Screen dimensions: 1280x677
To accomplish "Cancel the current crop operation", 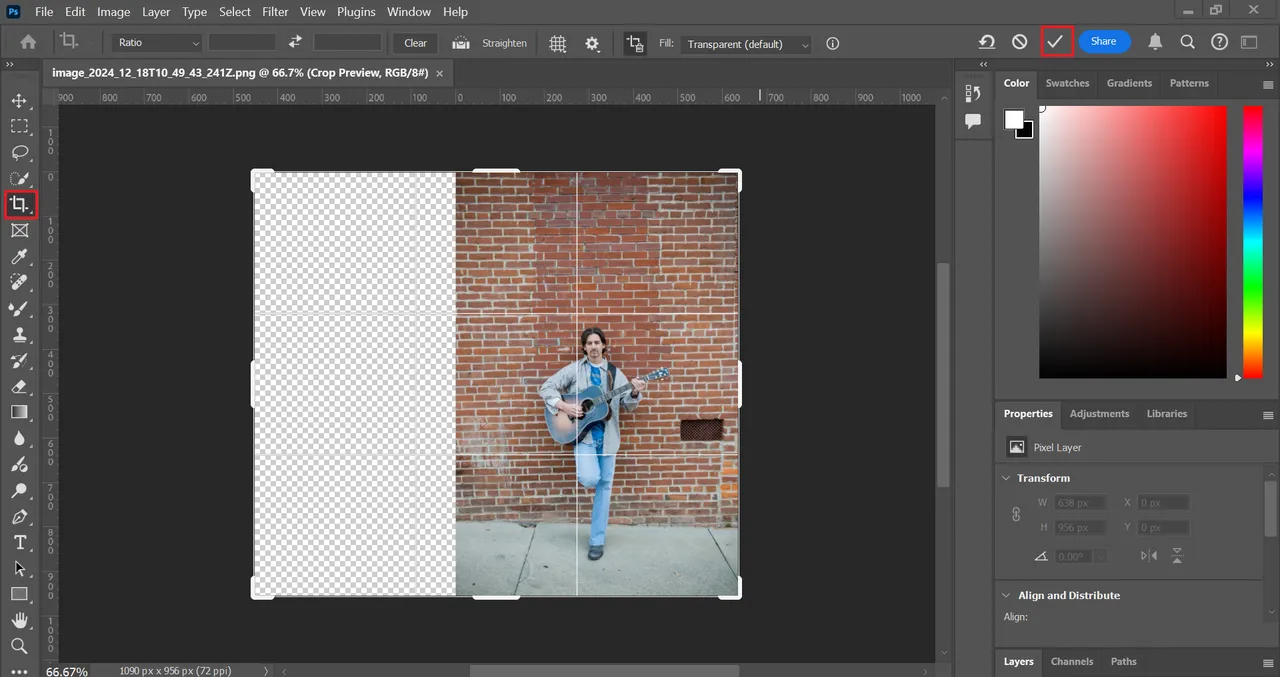I will [x=1019, y=42].
